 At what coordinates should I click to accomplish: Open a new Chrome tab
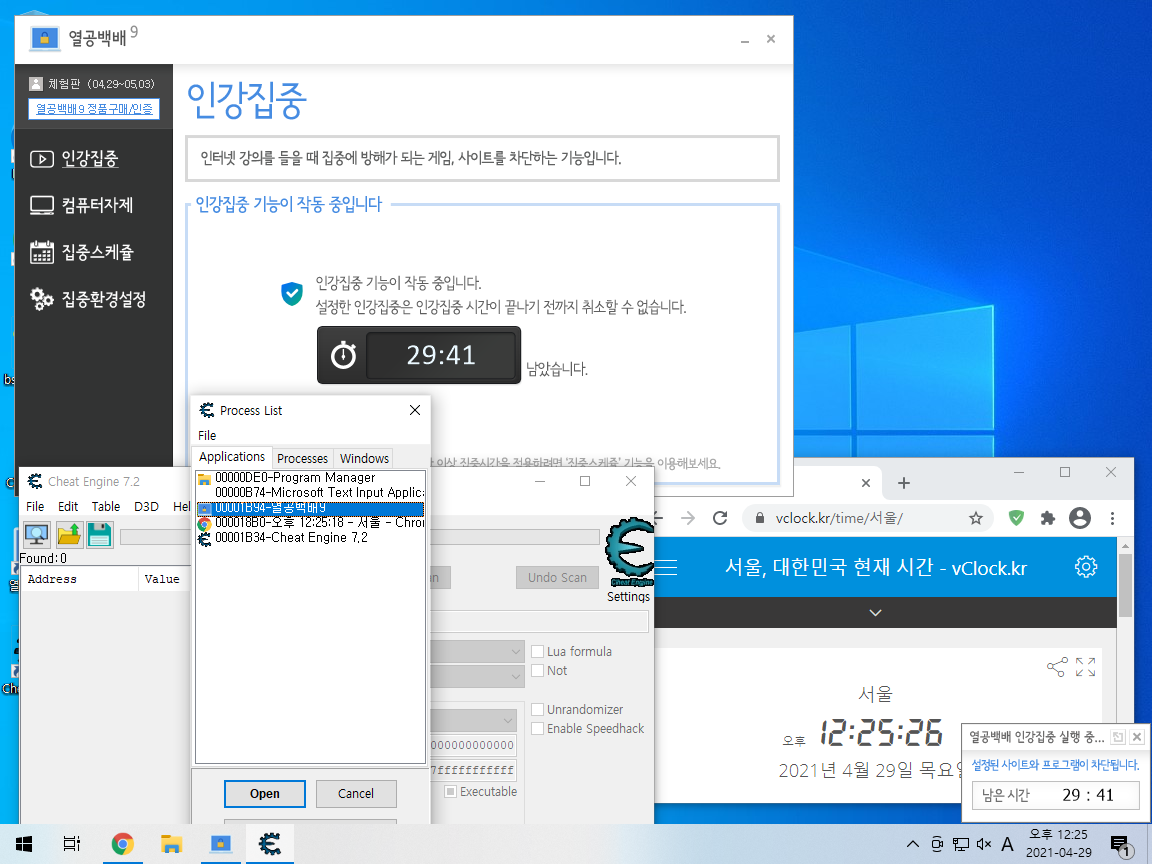[904, 483]
